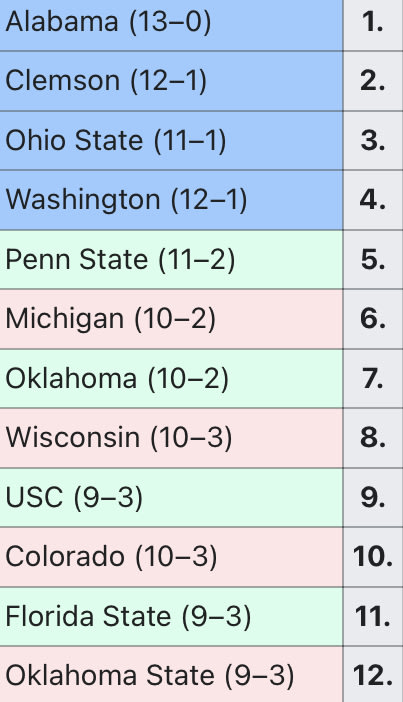The image size is (403, 702).
Task: Click the Colorado (10–3) cell
Action: point(171,557)
